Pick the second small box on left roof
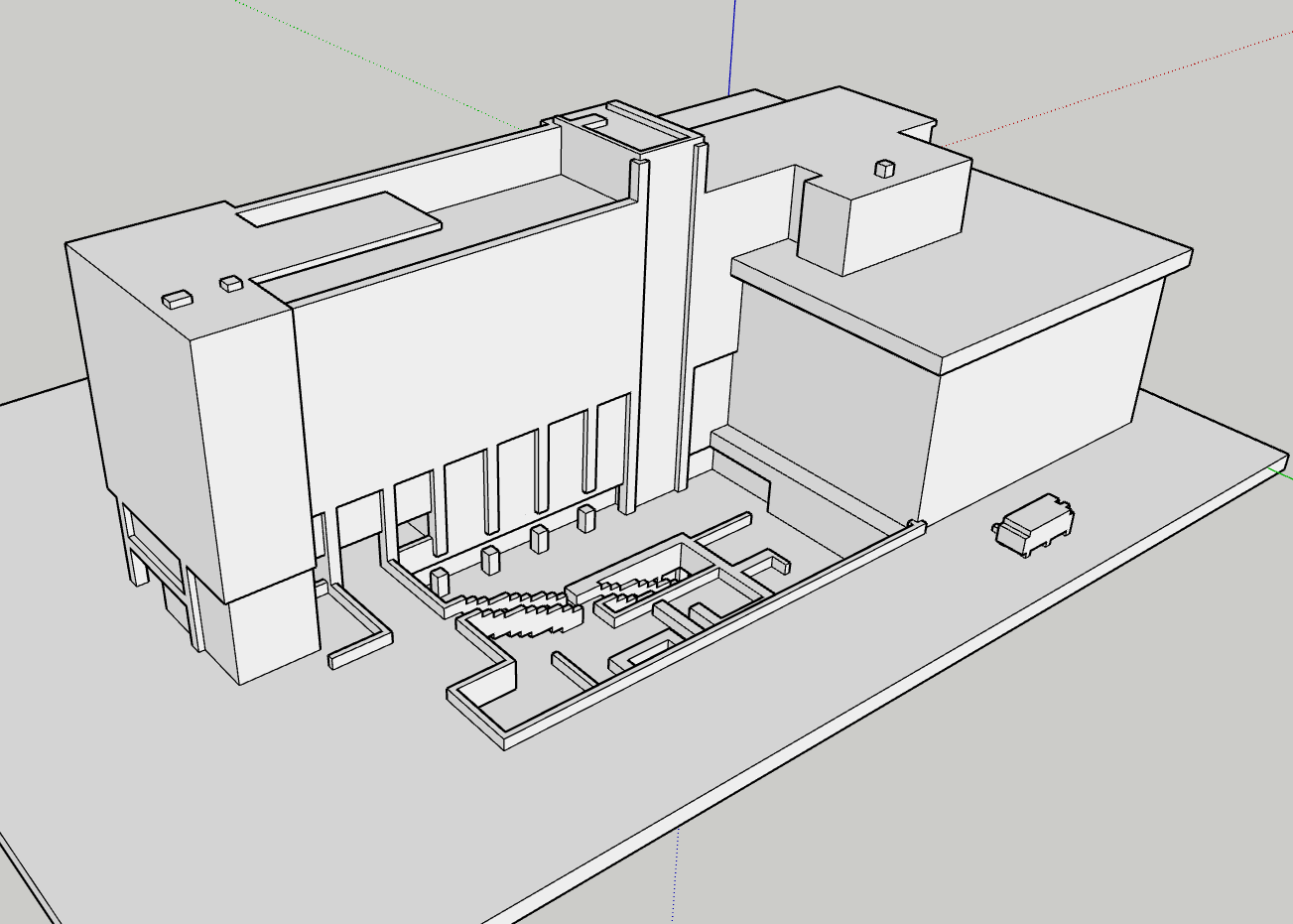This screenshot has width=1293, height=924. pos(231,284)
